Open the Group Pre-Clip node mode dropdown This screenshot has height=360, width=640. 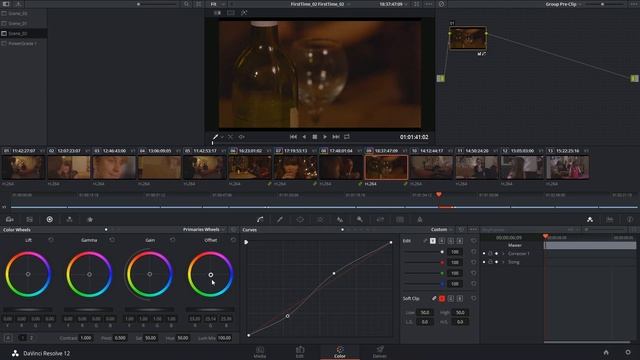click(x=564, y=4)
